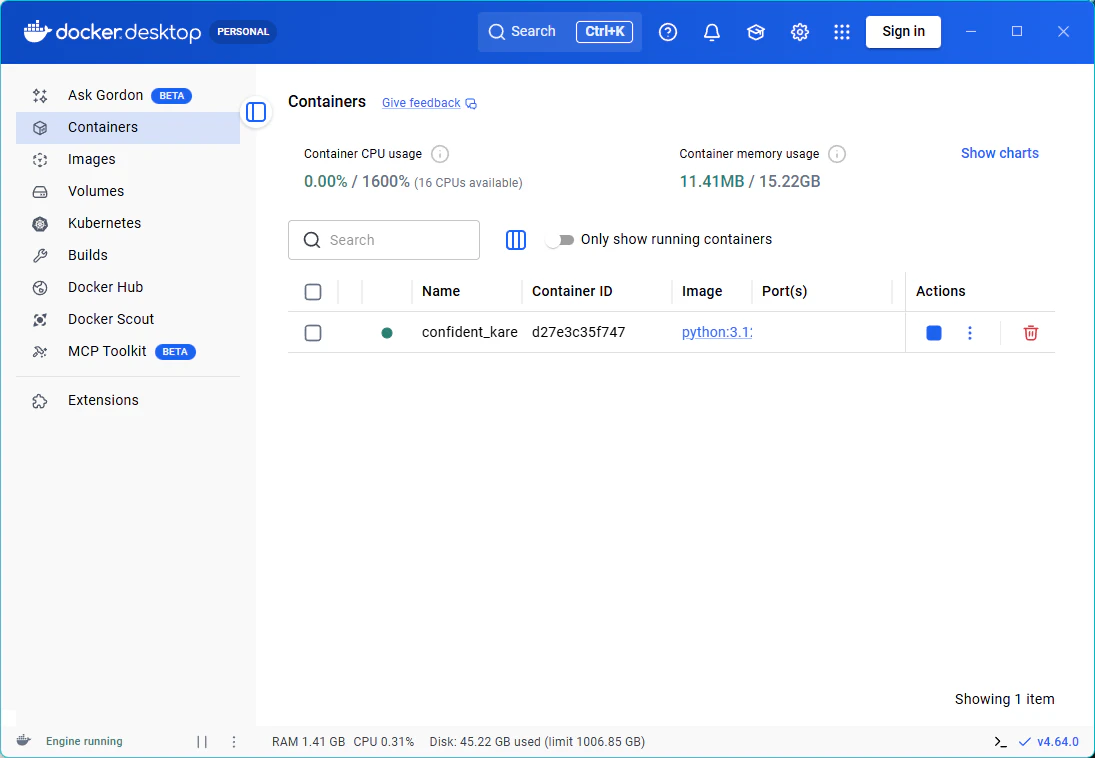This screenshot has height=758, width=1095.
Task: Open Volumes in the sidebar
Action: coord(128,191)
